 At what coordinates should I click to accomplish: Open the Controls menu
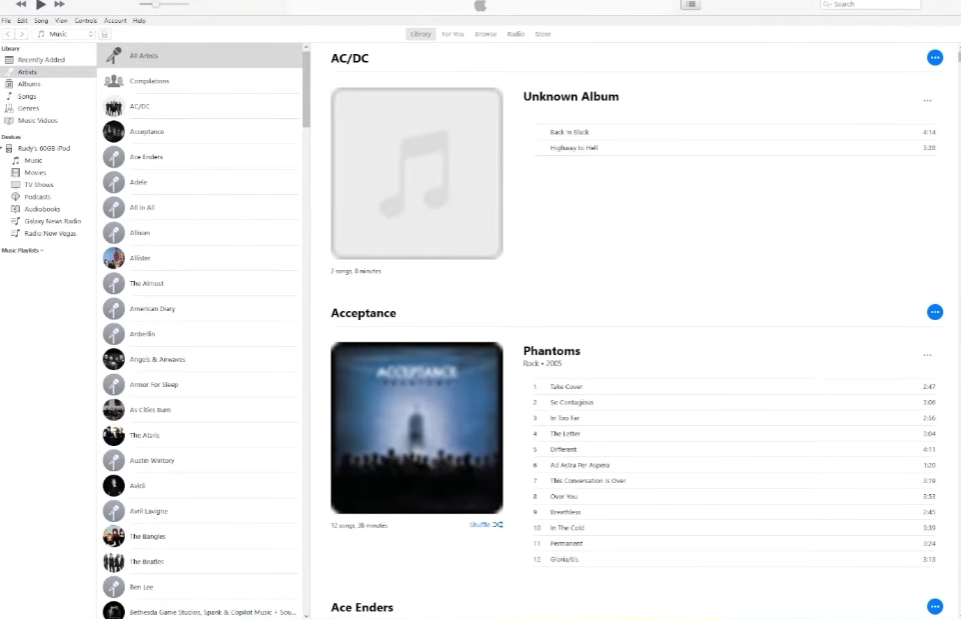coord(86,20)
